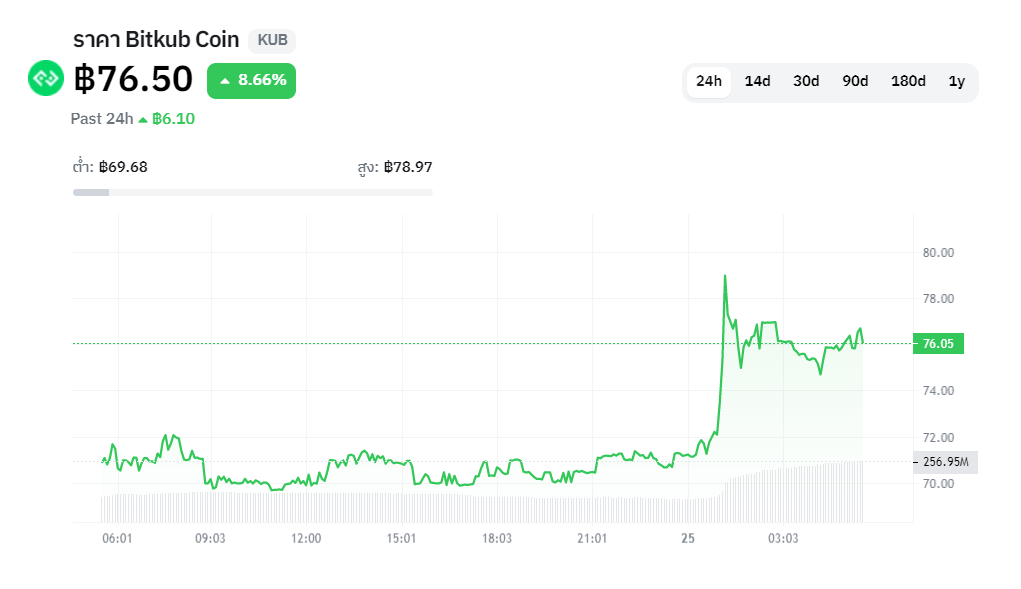This screenshot has width=1021, height=589.
Task: Click the high price ฿78.97 value
Action: pos(408,167)
